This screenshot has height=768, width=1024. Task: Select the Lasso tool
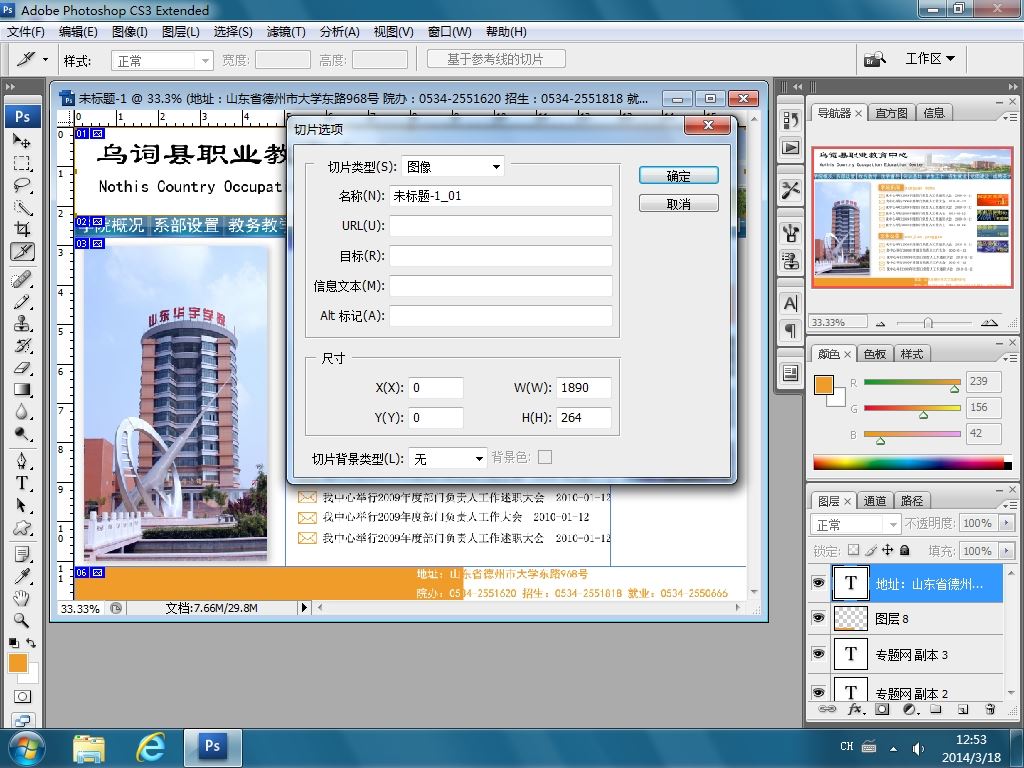click(22, 185)
